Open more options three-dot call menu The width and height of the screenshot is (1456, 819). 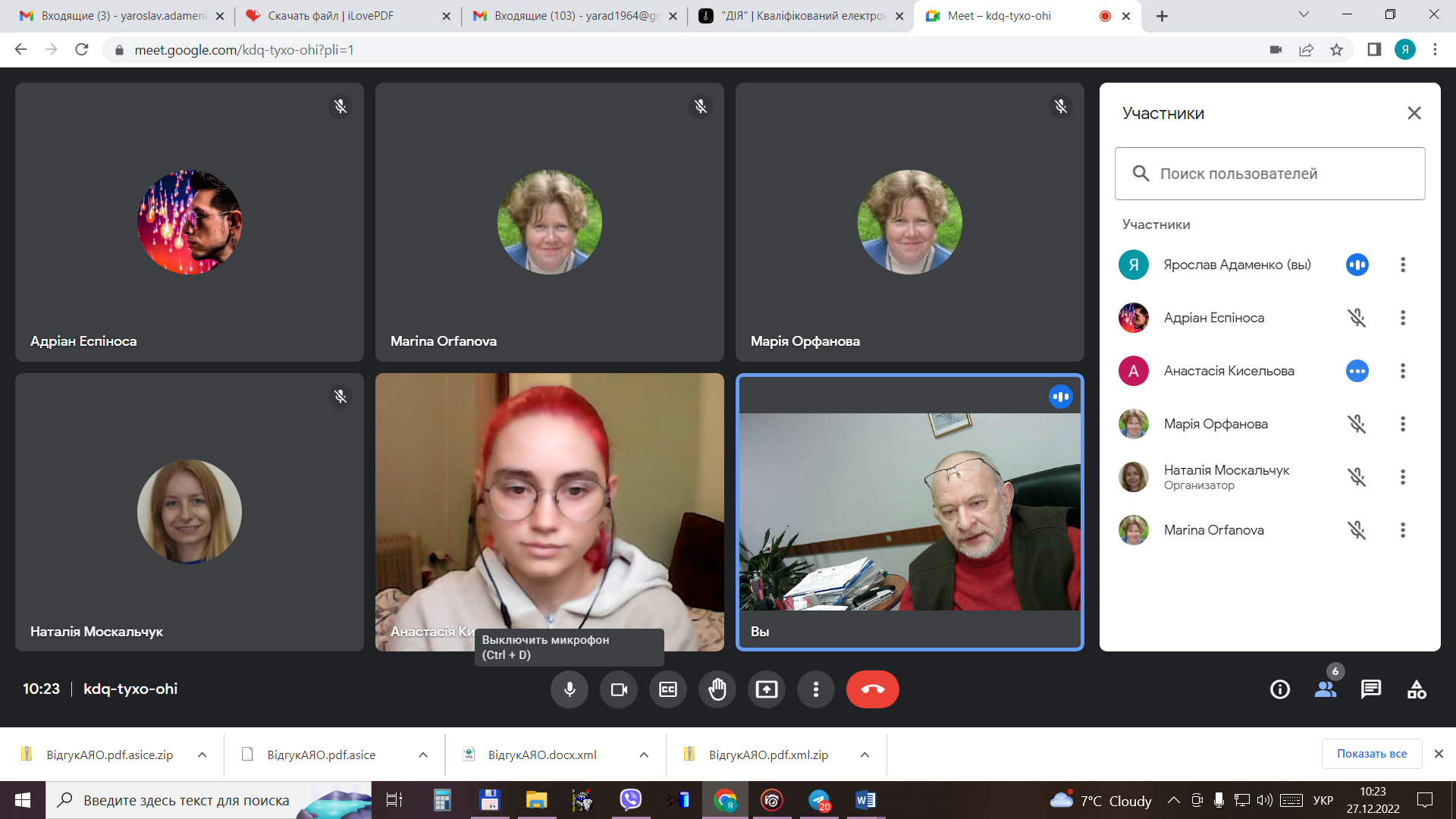coord(815,689)
